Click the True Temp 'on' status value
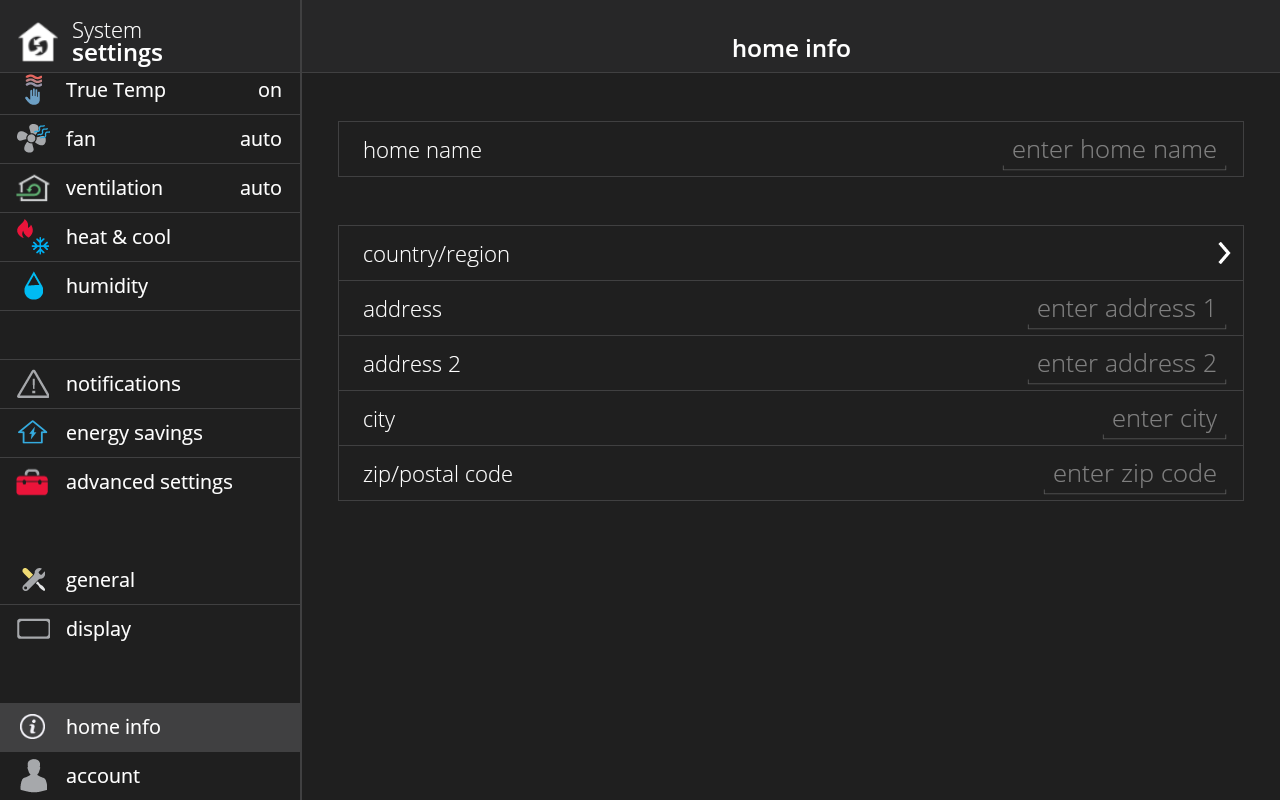 [x=270, y=90]
